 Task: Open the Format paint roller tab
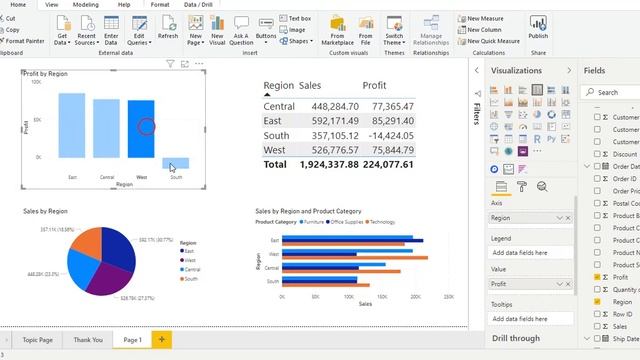tap(522, 187)
